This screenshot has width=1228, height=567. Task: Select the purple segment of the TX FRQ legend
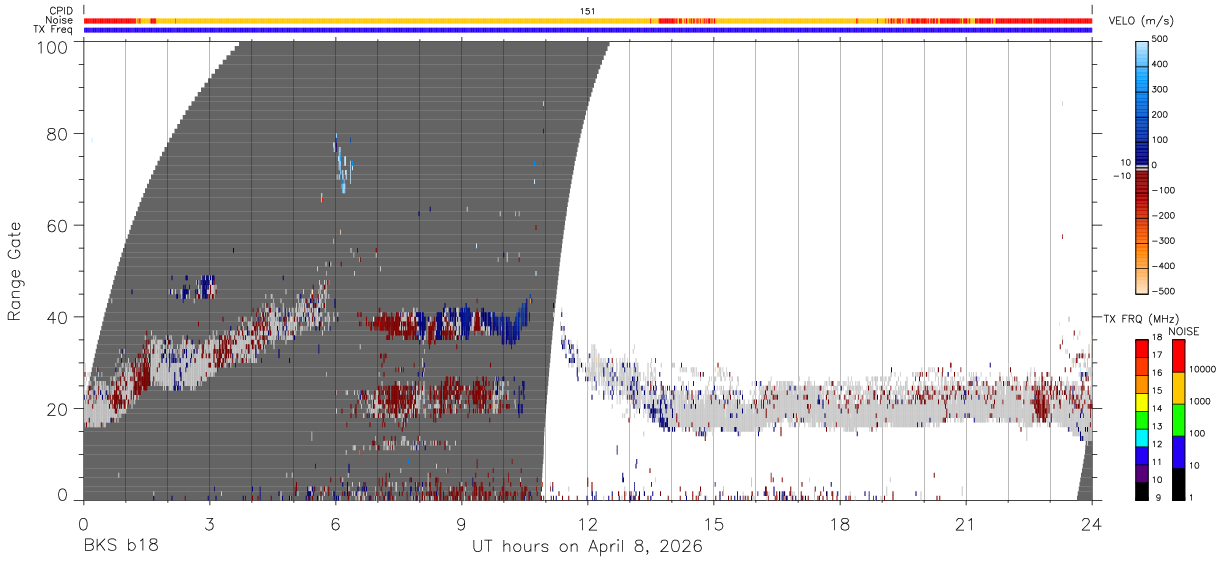1142,474
